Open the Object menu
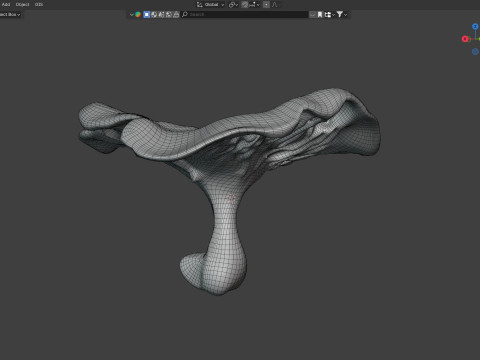480x360 pixels. (x=22, y=4)
